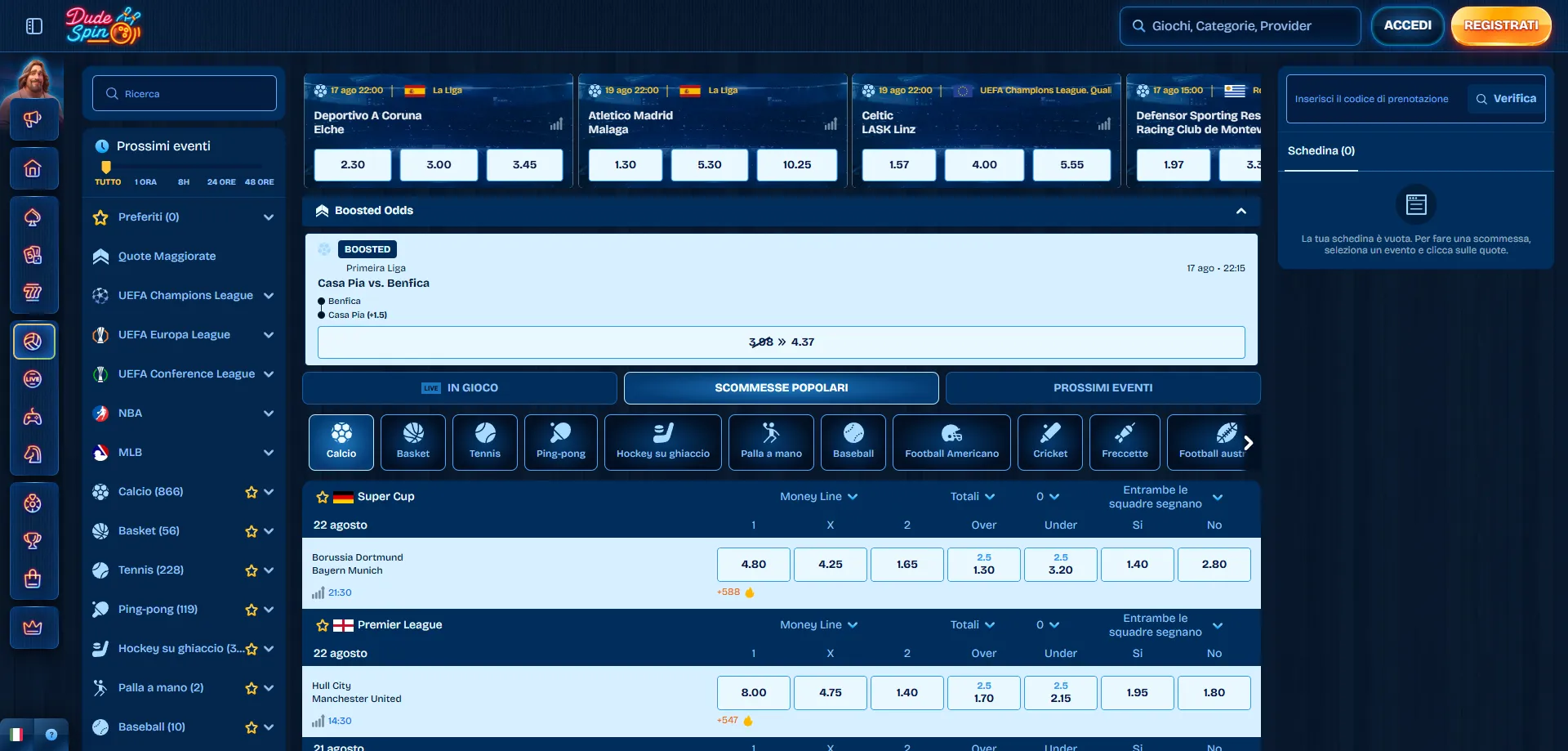Switch to SCOMMESSE POPOLARI tab

point(782,388)
